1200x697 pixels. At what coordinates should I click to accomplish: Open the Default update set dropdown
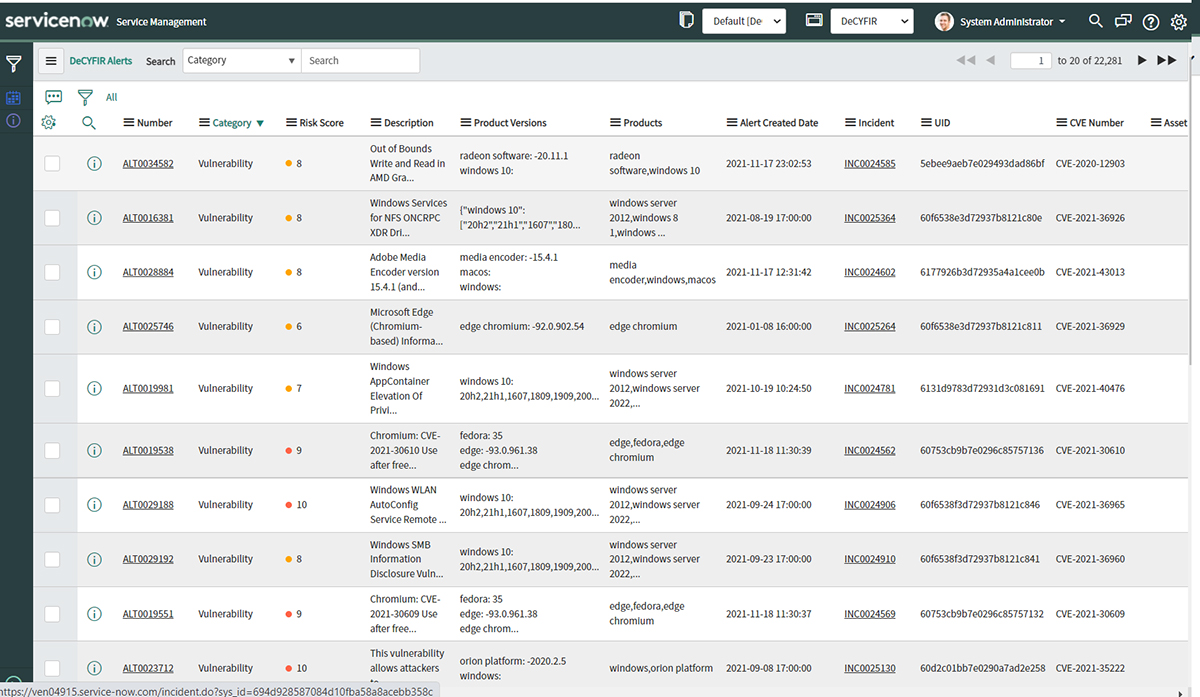[x=744, y=21]
